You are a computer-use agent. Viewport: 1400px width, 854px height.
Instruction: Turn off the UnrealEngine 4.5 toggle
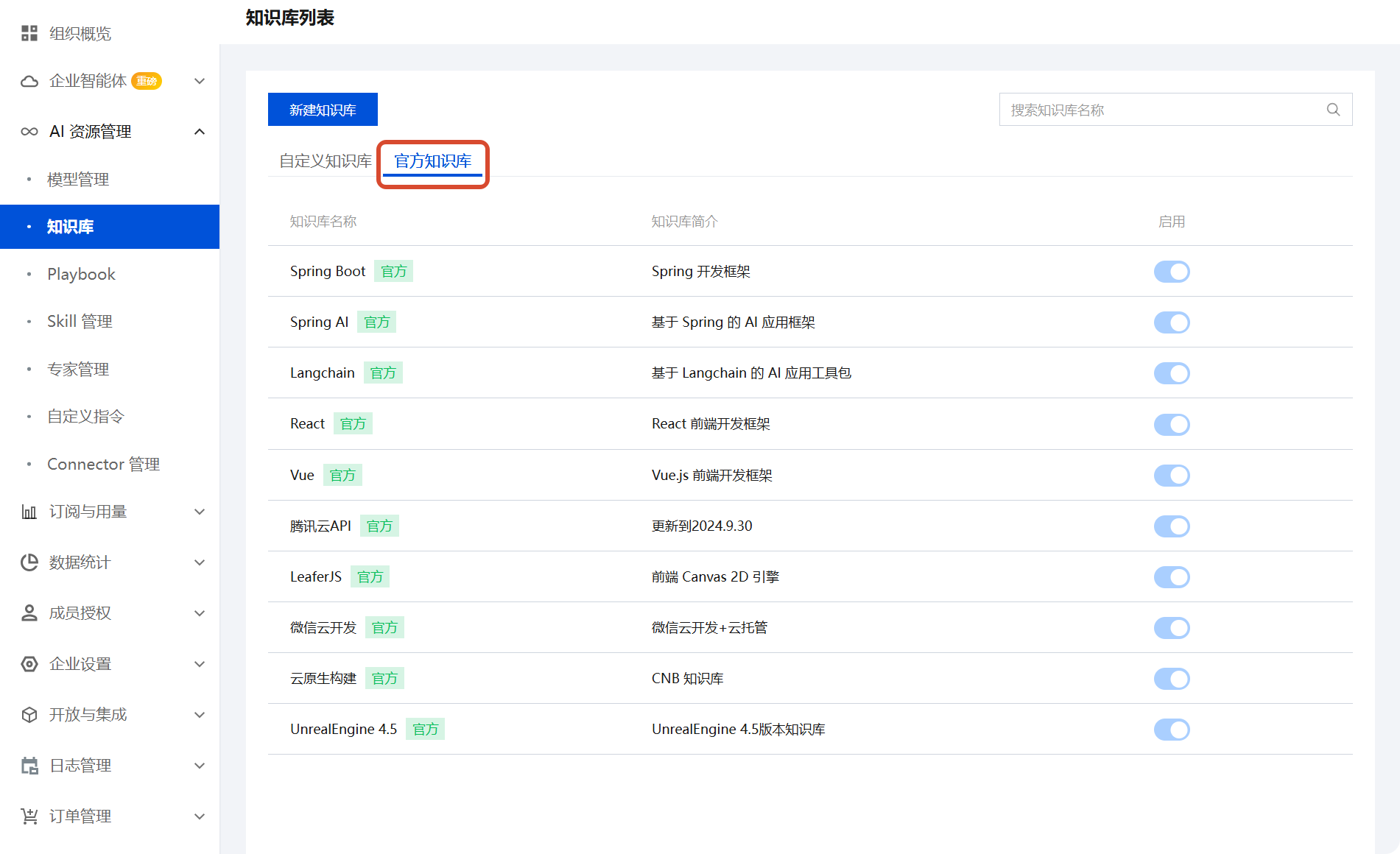pos(1172,730)
